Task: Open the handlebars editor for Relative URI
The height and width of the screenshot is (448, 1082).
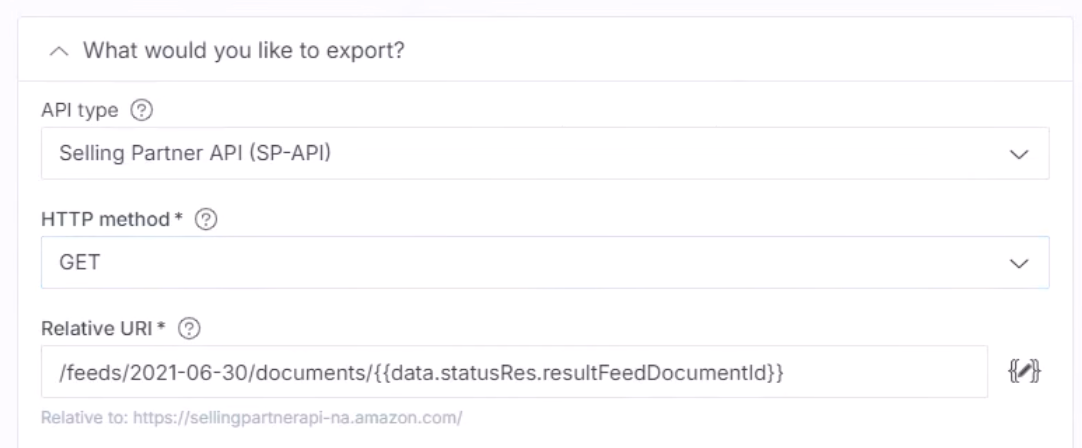Action: (1025, 371)
